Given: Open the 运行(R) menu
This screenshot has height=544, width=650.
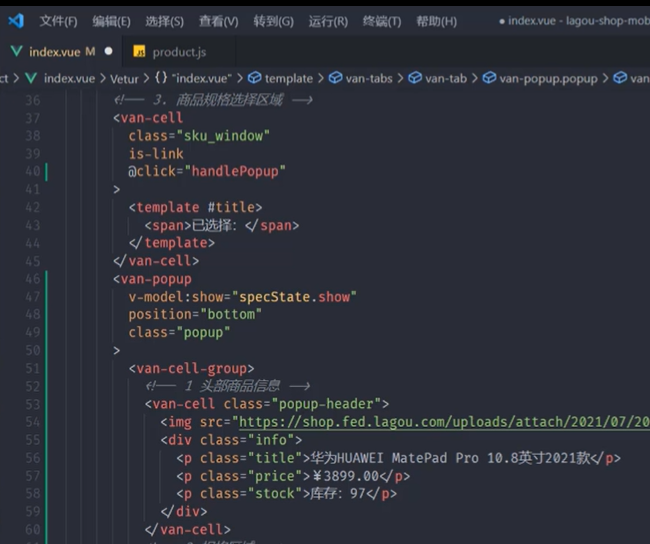Looking at the screenshot, I should 328,21.
